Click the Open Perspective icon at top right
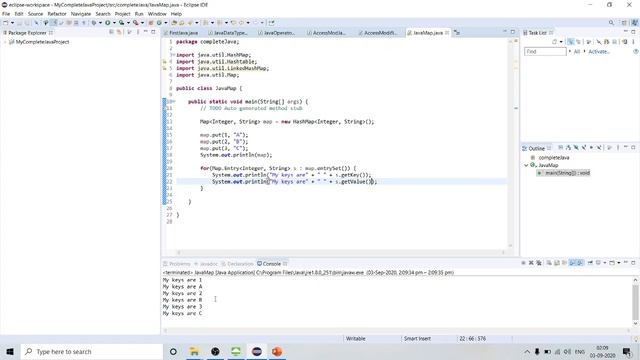The width and height of the screenshot is (640, 360). [x=624, y=23]
